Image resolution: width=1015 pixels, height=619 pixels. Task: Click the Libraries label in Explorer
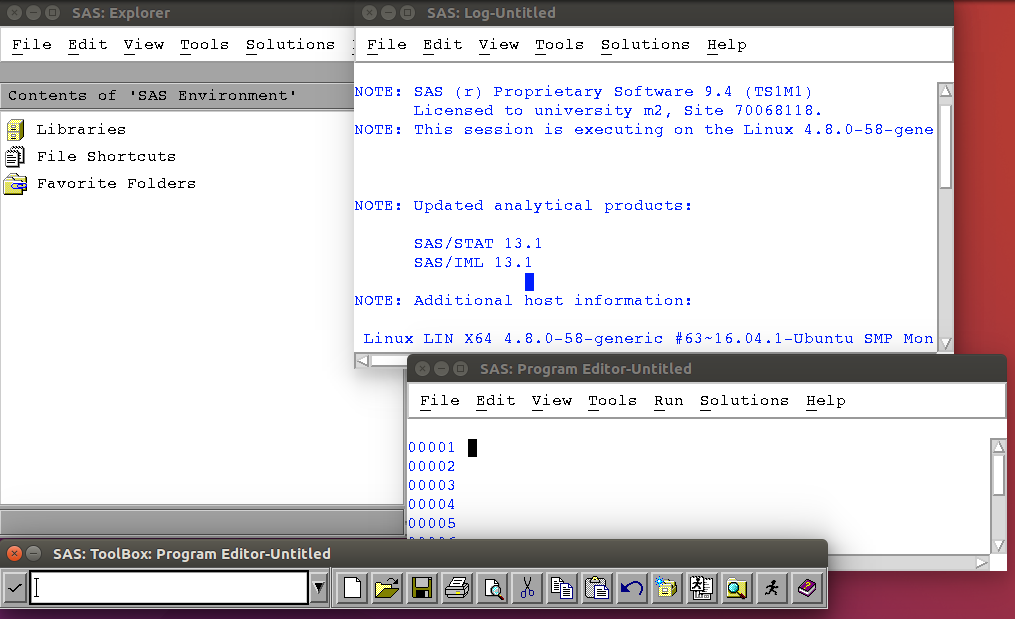81,129
